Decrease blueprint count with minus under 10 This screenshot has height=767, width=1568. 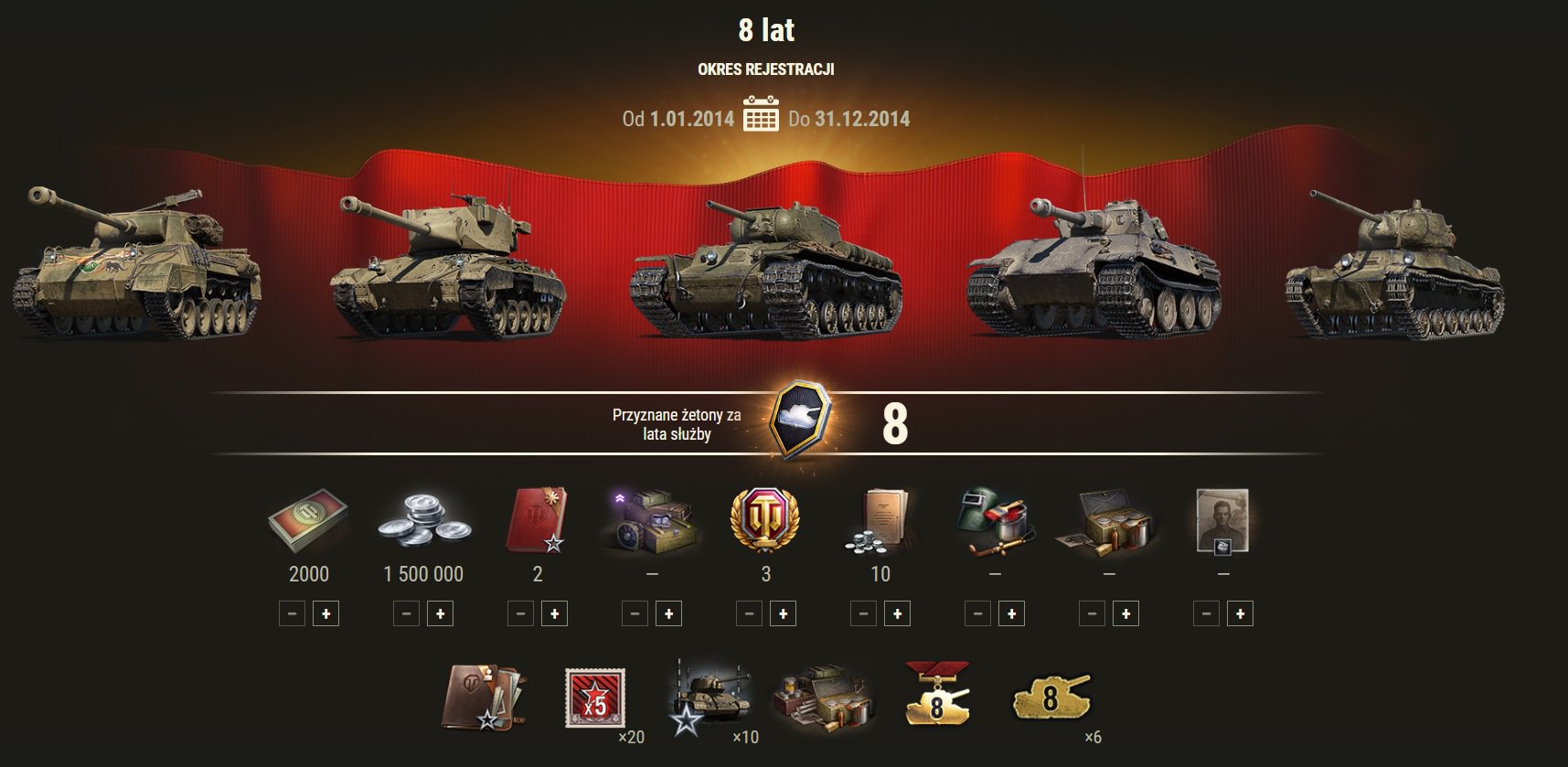pyautogui.click(x=863, y=613)
